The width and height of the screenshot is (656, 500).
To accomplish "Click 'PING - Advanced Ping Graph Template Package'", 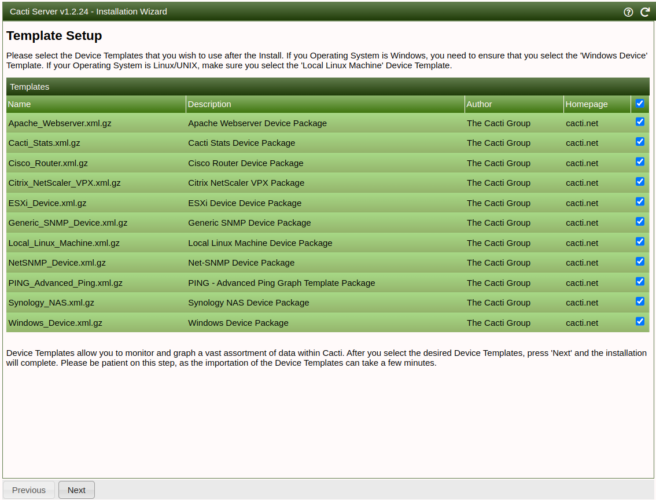I will [282, 283].
